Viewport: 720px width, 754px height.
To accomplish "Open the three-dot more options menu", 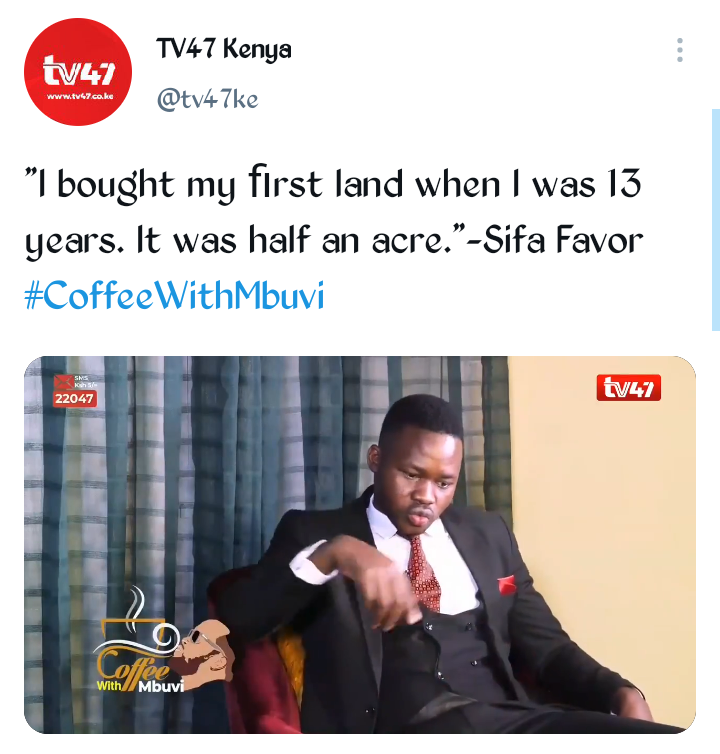I will pos(680,50).
